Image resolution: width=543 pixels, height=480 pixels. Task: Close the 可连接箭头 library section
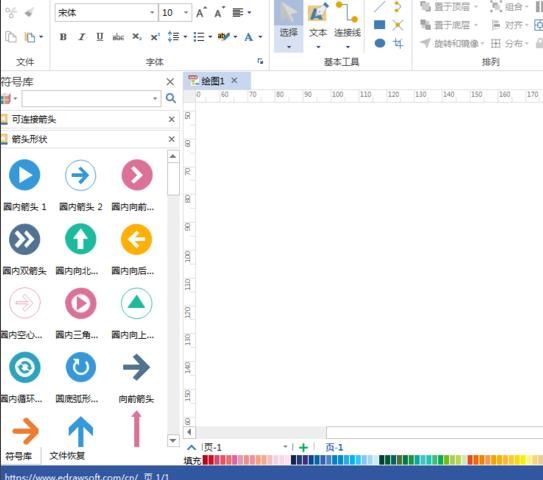click(171, 119)
